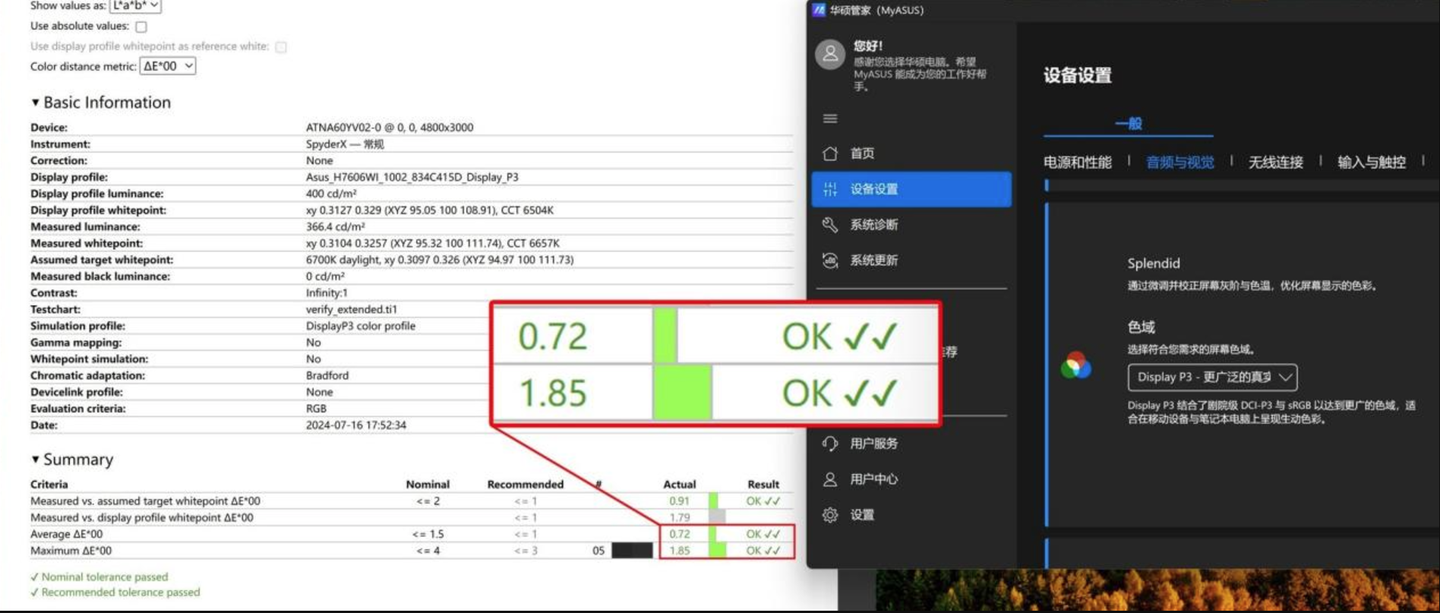Click the Assumed target whitepoint 6700K value

click(440, 260)
